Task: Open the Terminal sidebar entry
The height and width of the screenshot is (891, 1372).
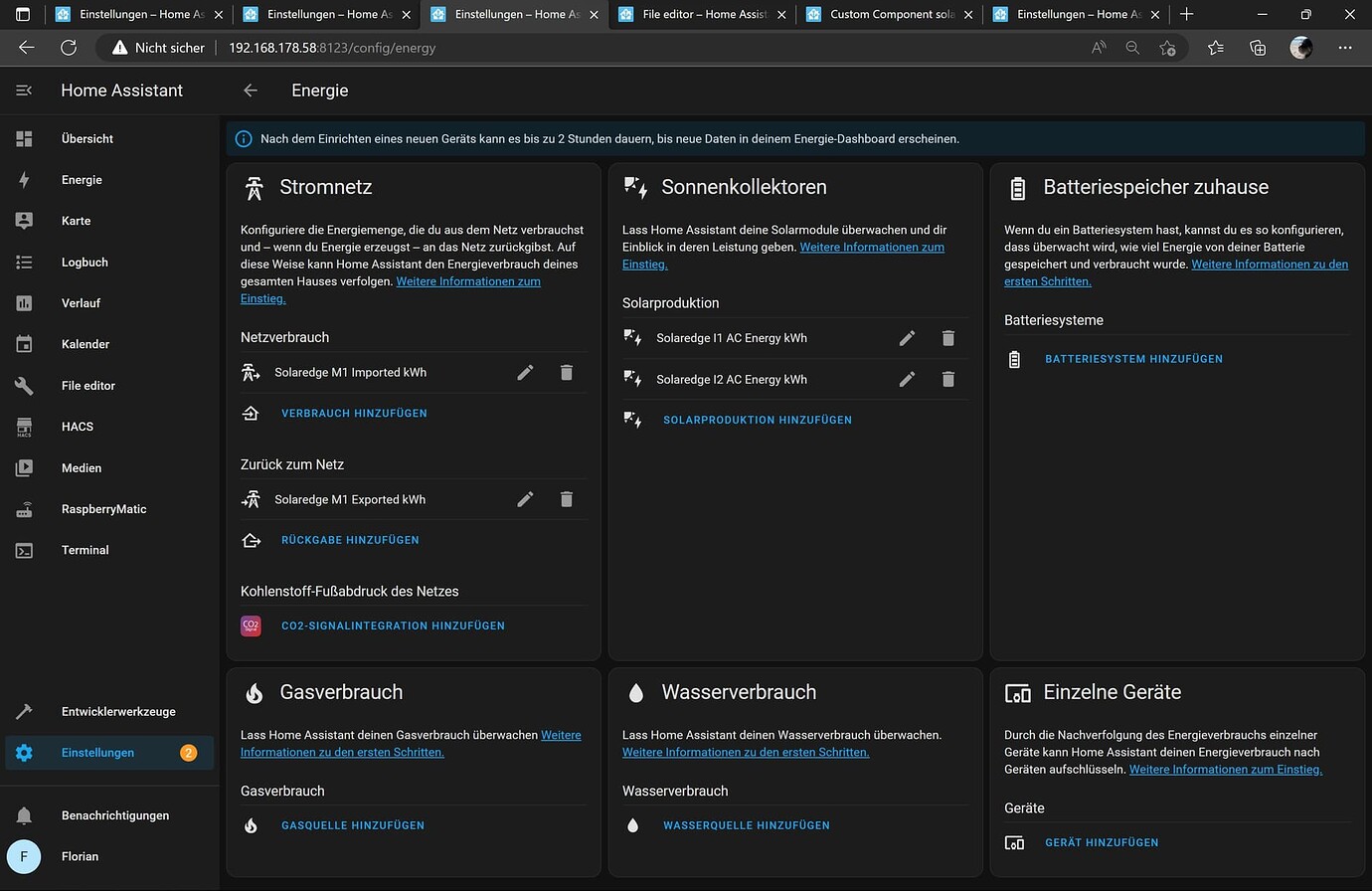Action: [x=85, y=550]
